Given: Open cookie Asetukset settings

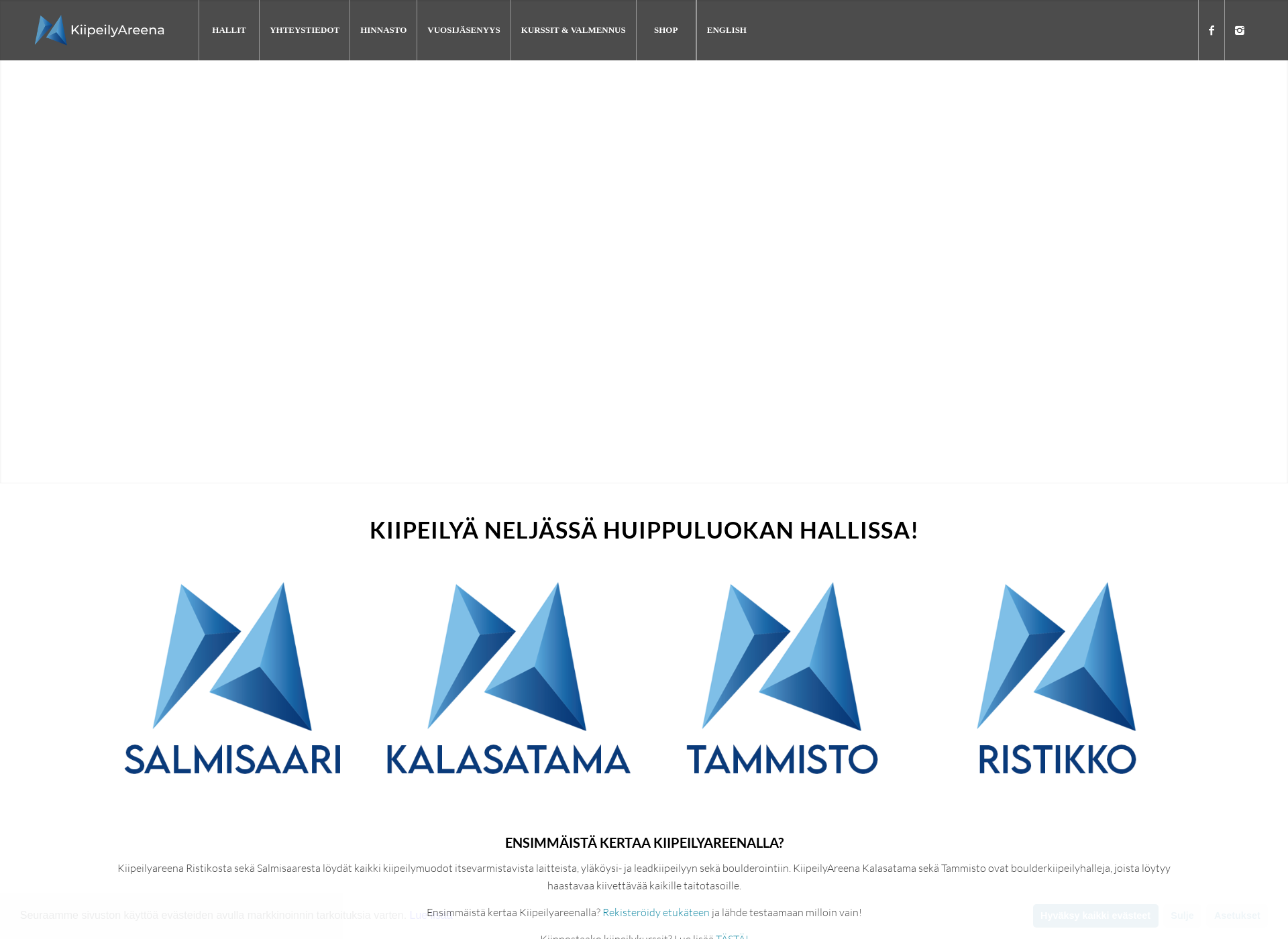Looking at the screenshot, I should (1237, 916).
